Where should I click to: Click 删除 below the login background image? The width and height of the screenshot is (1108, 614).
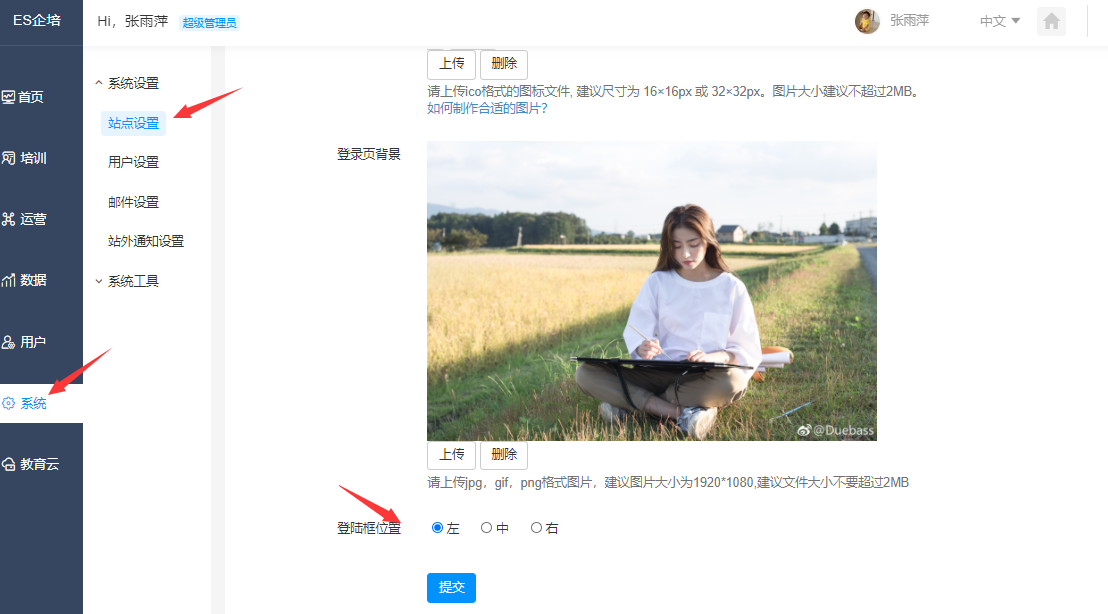point(504,454)
